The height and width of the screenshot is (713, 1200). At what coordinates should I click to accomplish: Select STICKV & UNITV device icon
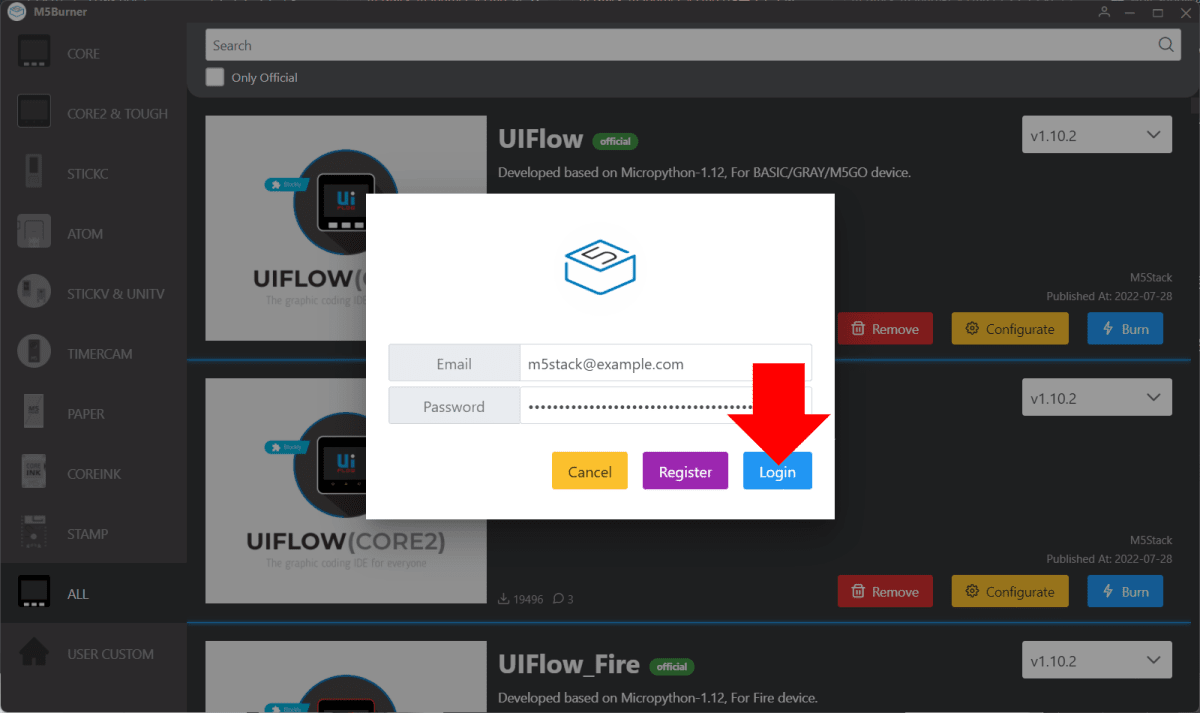pyautogui.click(x=34, y=293)
